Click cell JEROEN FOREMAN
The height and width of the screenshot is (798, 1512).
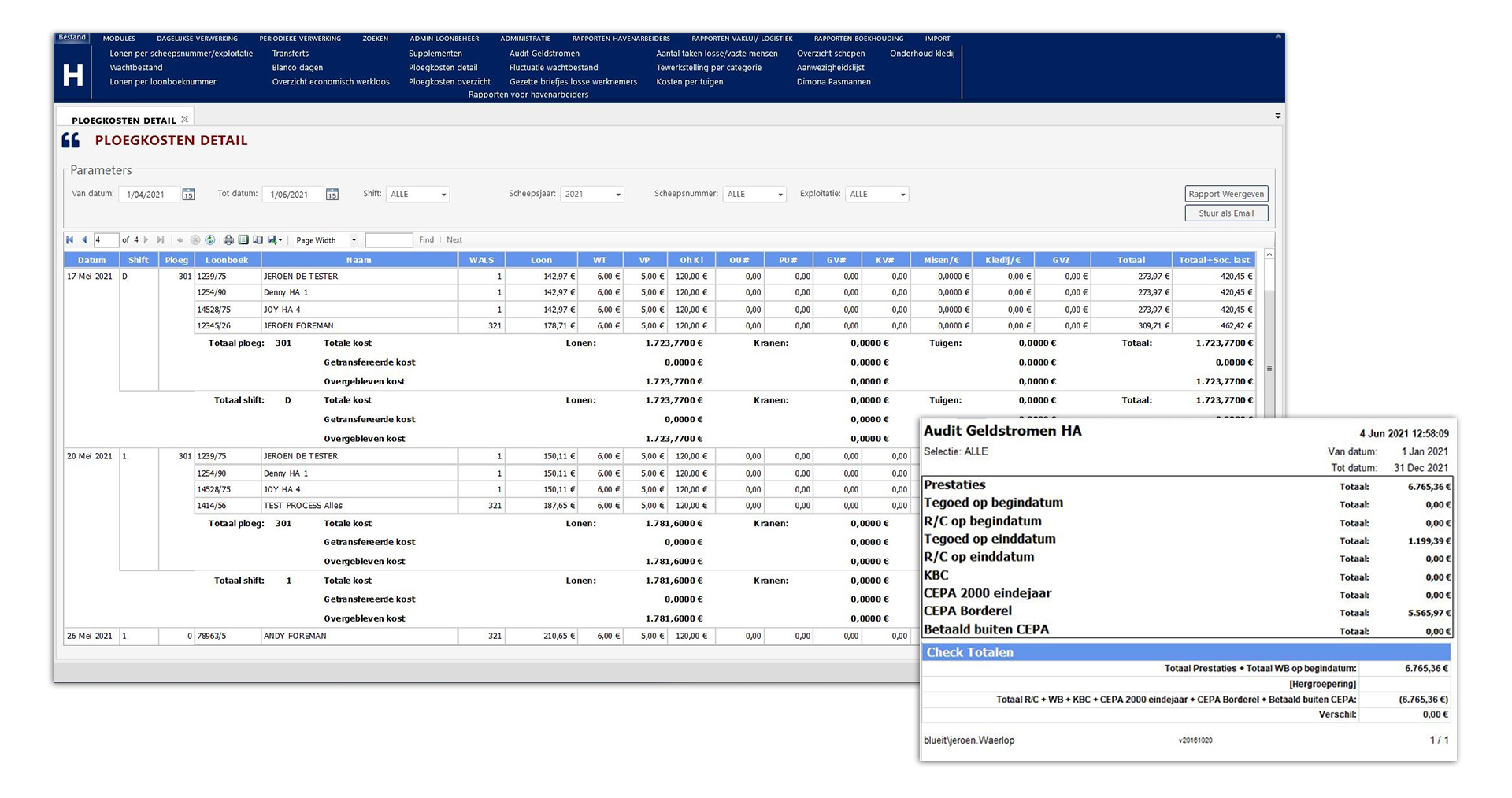359,326
